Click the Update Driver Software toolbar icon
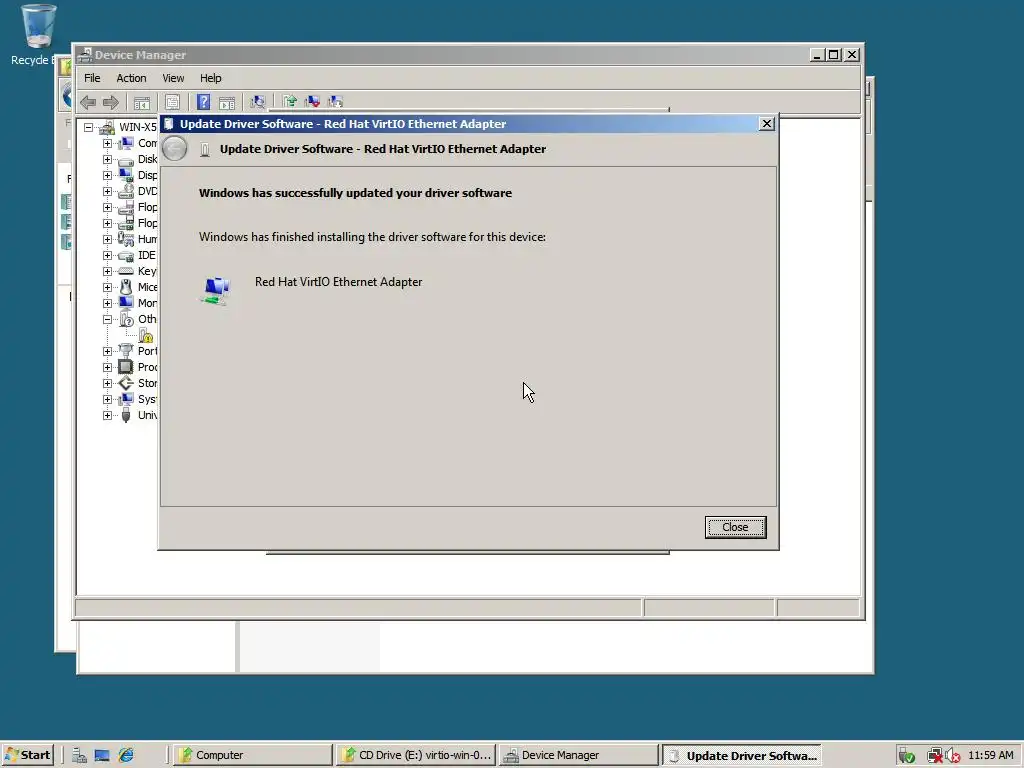The height and width of the screenshot is (768, 1024). tap(290, 101)
